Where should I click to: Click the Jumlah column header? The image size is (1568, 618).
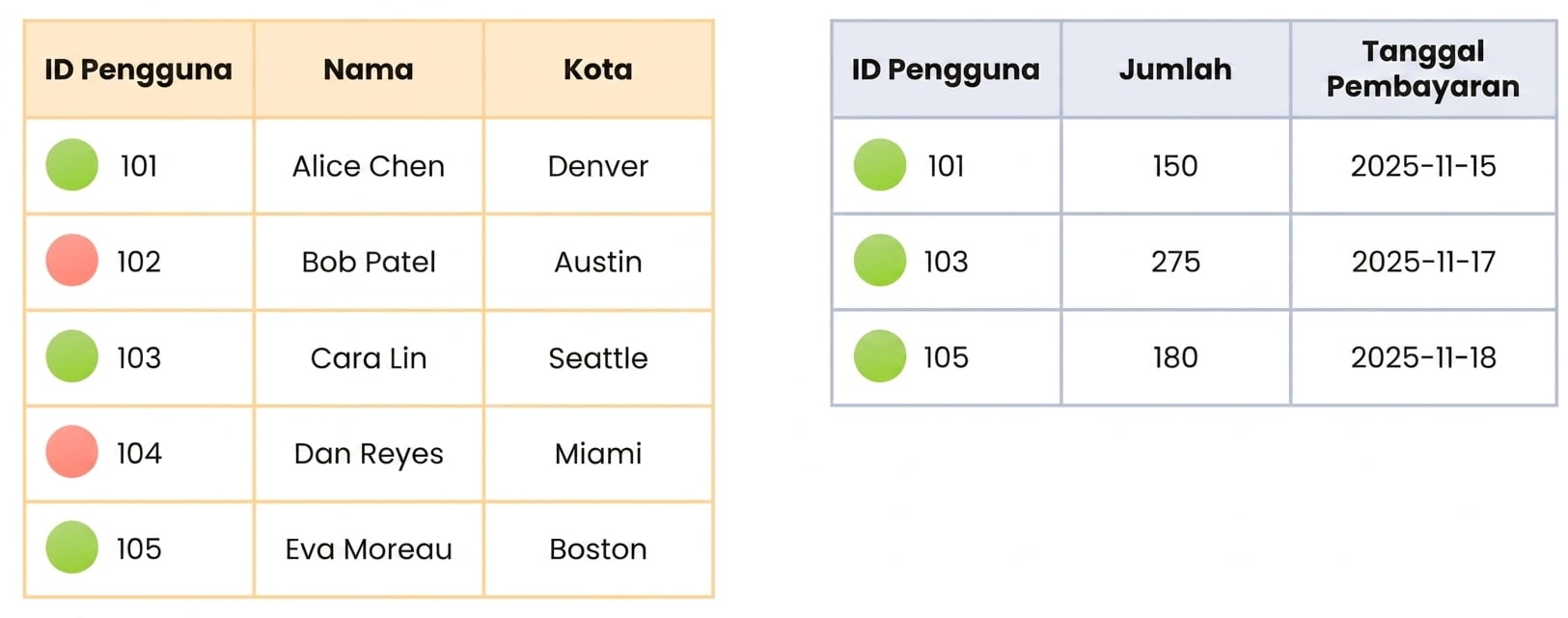click(x=1175, y=70)
